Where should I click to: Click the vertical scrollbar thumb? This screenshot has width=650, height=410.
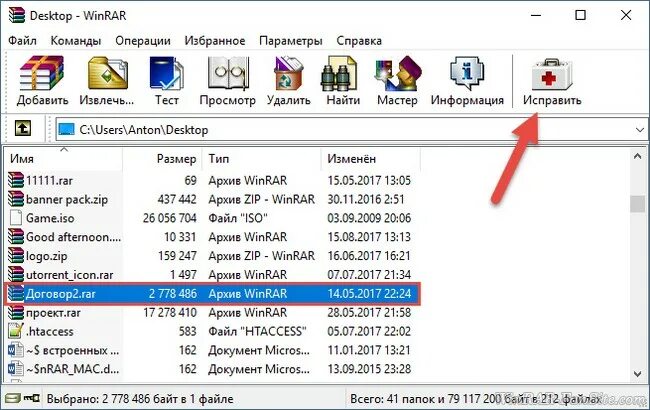coord(637,203)
